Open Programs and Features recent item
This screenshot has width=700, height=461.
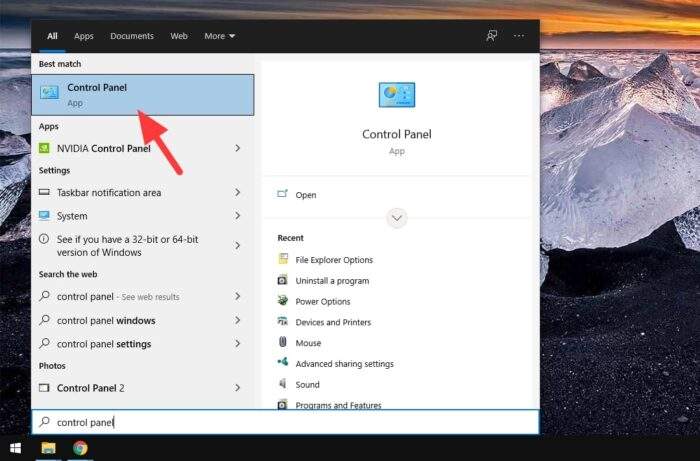[x=338, y=405]
